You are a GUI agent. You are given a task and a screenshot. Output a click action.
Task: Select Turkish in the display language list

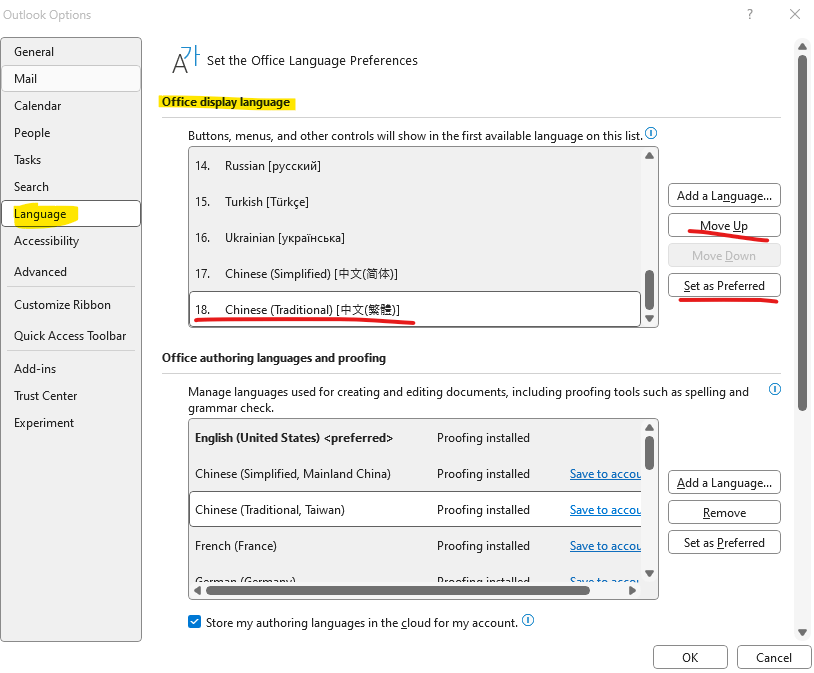point(415,201)
